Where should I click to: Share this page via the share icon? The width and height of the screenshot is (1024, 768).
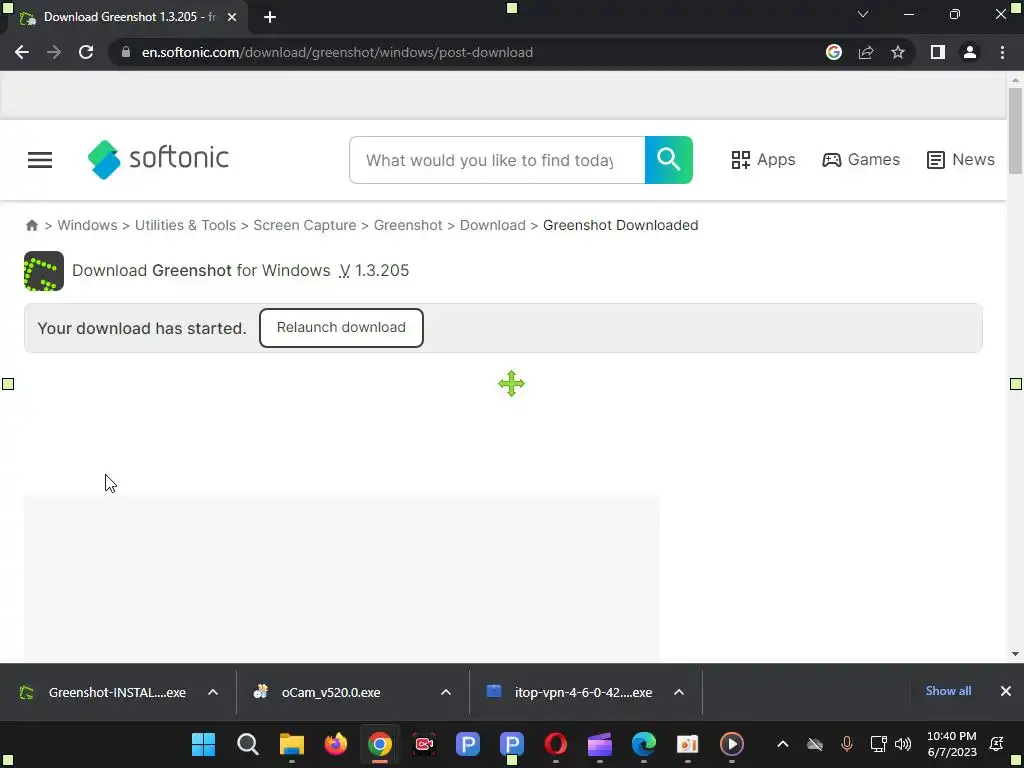click(866, 52)
